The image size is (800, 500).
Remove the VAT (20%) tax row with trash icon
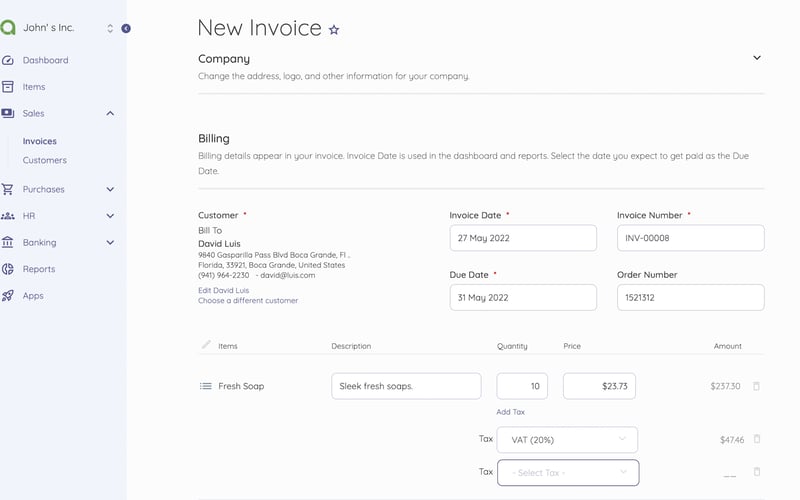pos(757,439)
